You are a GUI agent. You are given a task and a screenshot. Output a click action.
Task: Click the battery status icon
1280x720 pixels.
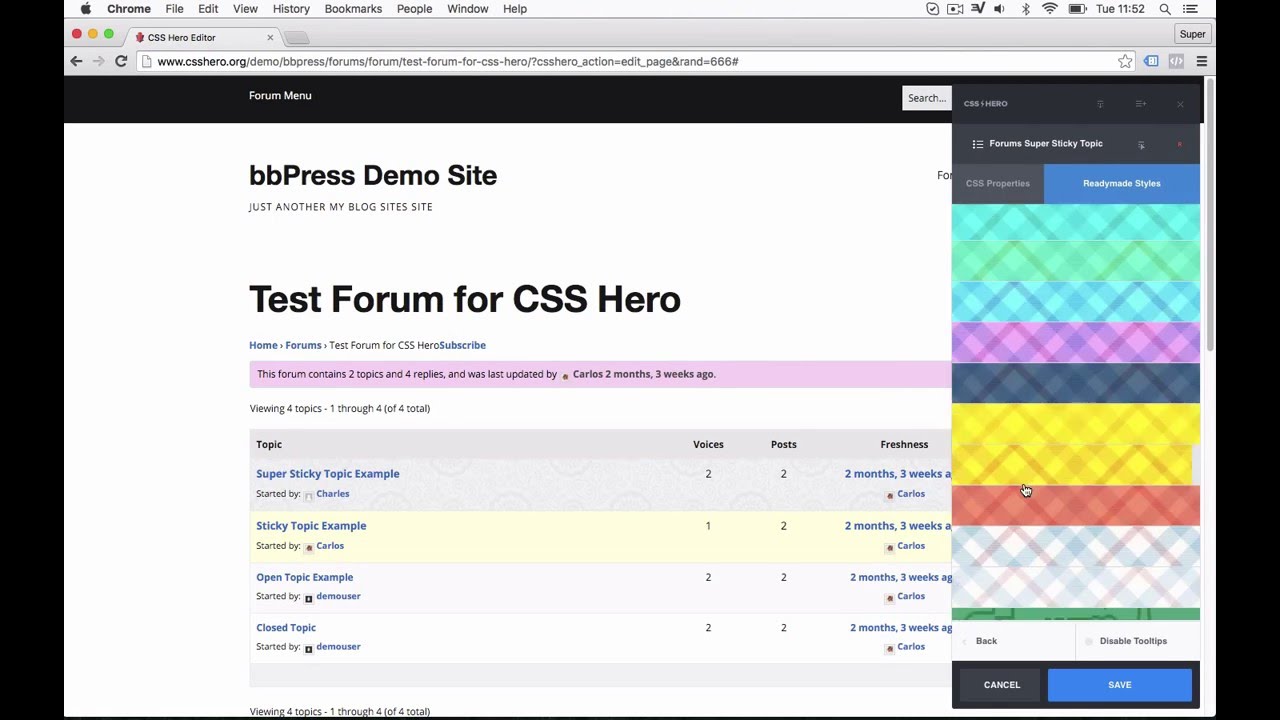1077,9
